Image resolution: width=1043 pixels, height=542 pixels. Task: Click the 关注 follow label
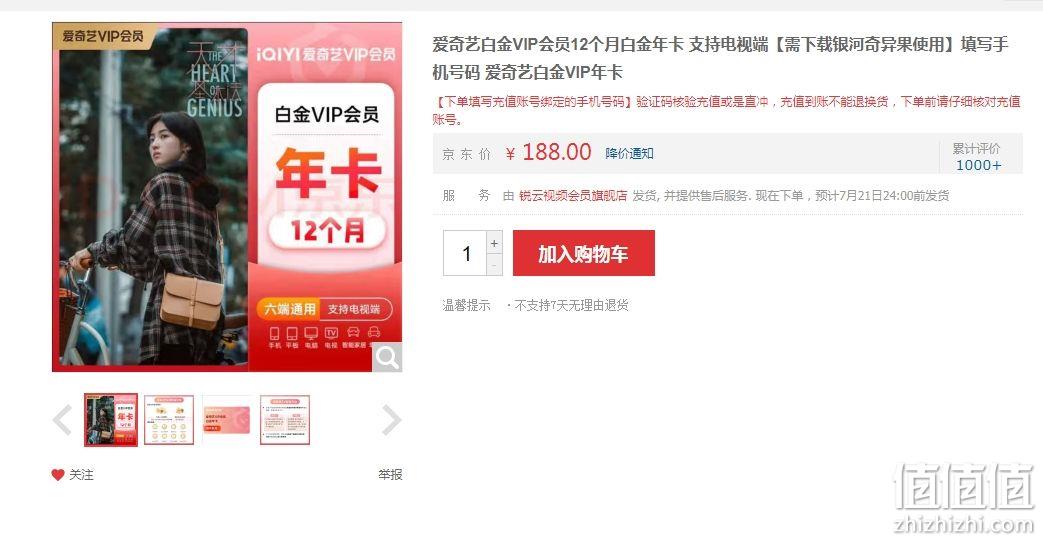pos(81,475)
